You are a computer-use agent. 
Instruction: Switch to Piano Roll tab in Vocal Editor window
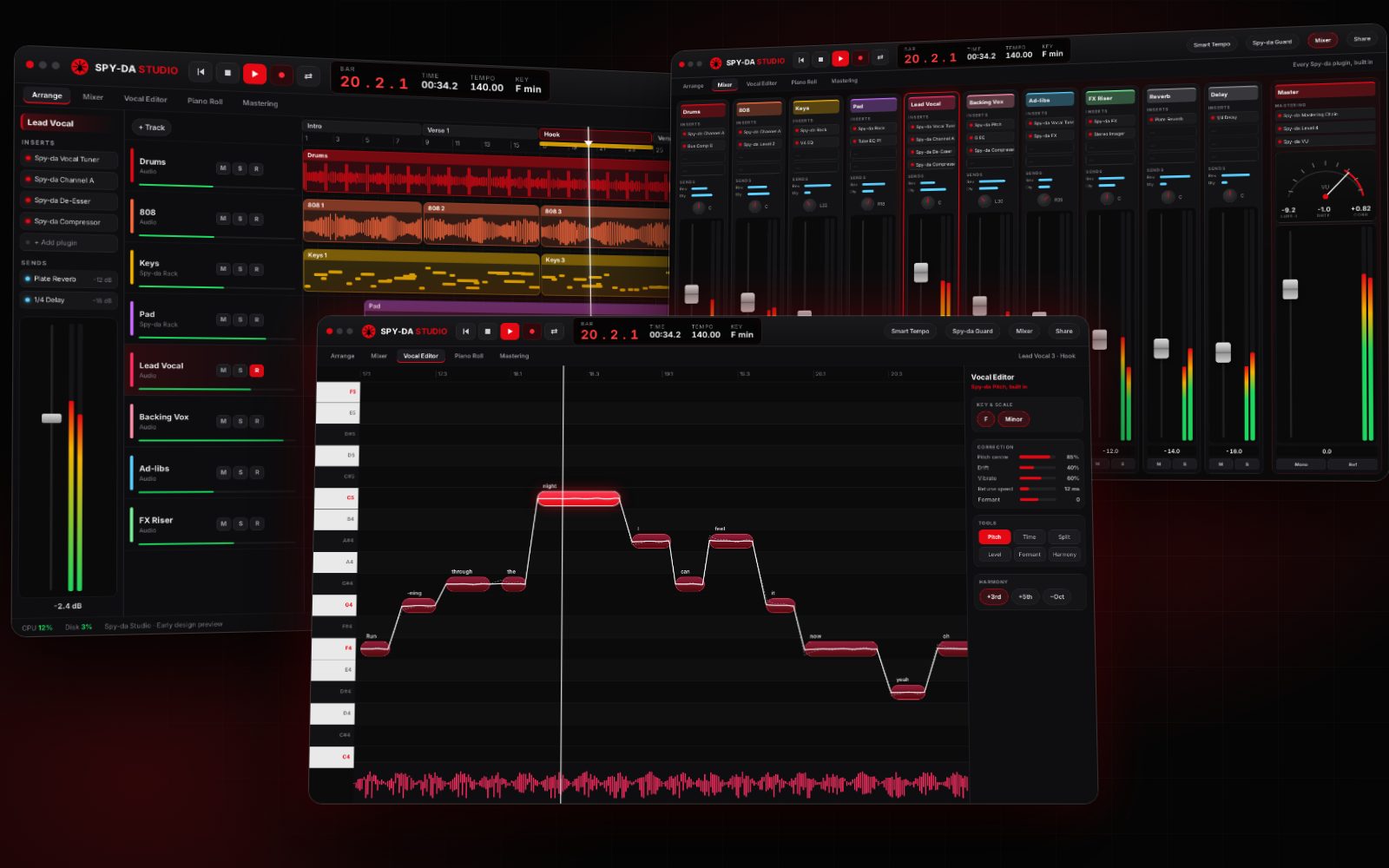point(469,356)
